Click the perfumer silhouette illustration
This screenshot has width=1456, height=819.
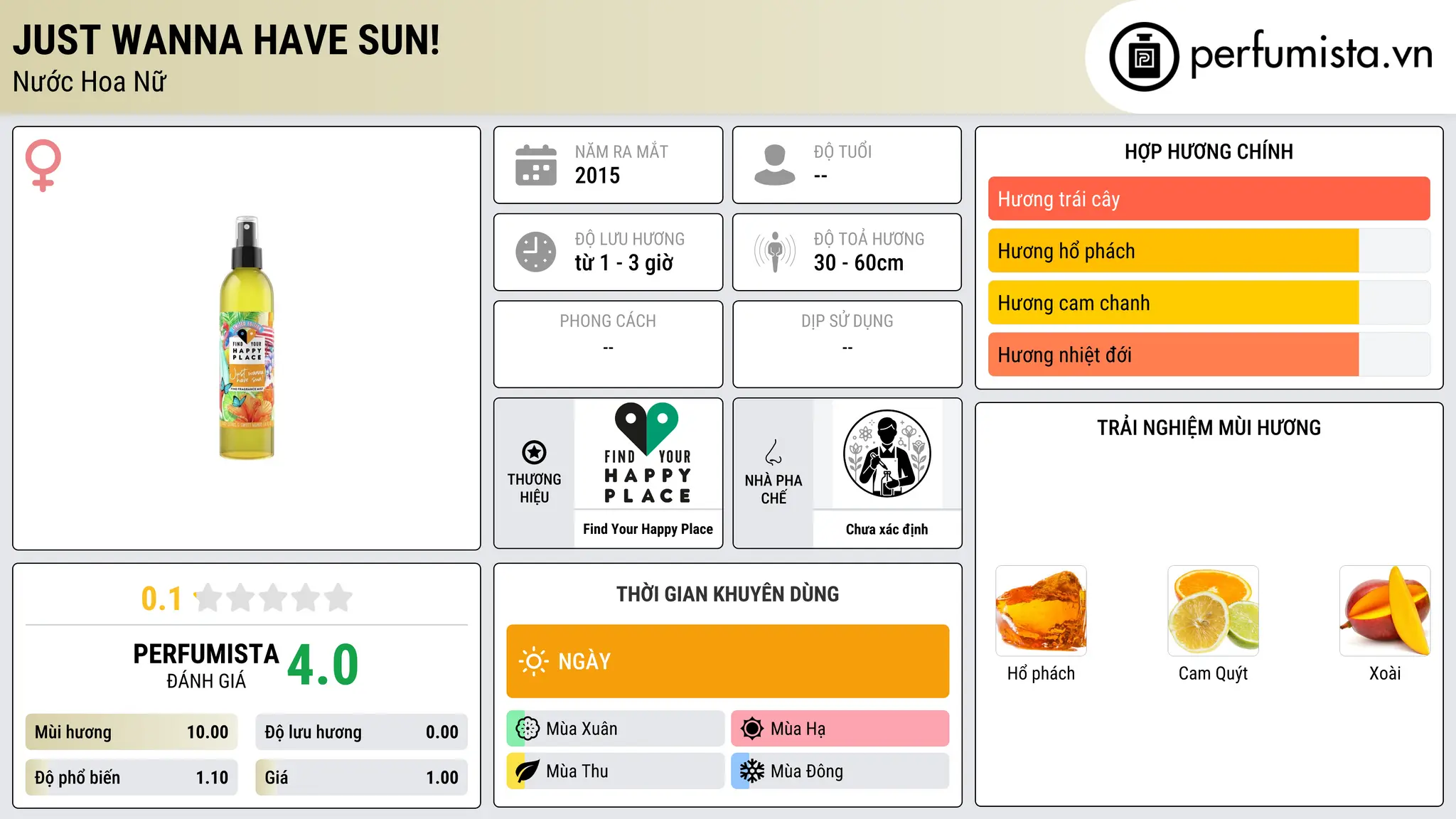(x=887, y=454)
